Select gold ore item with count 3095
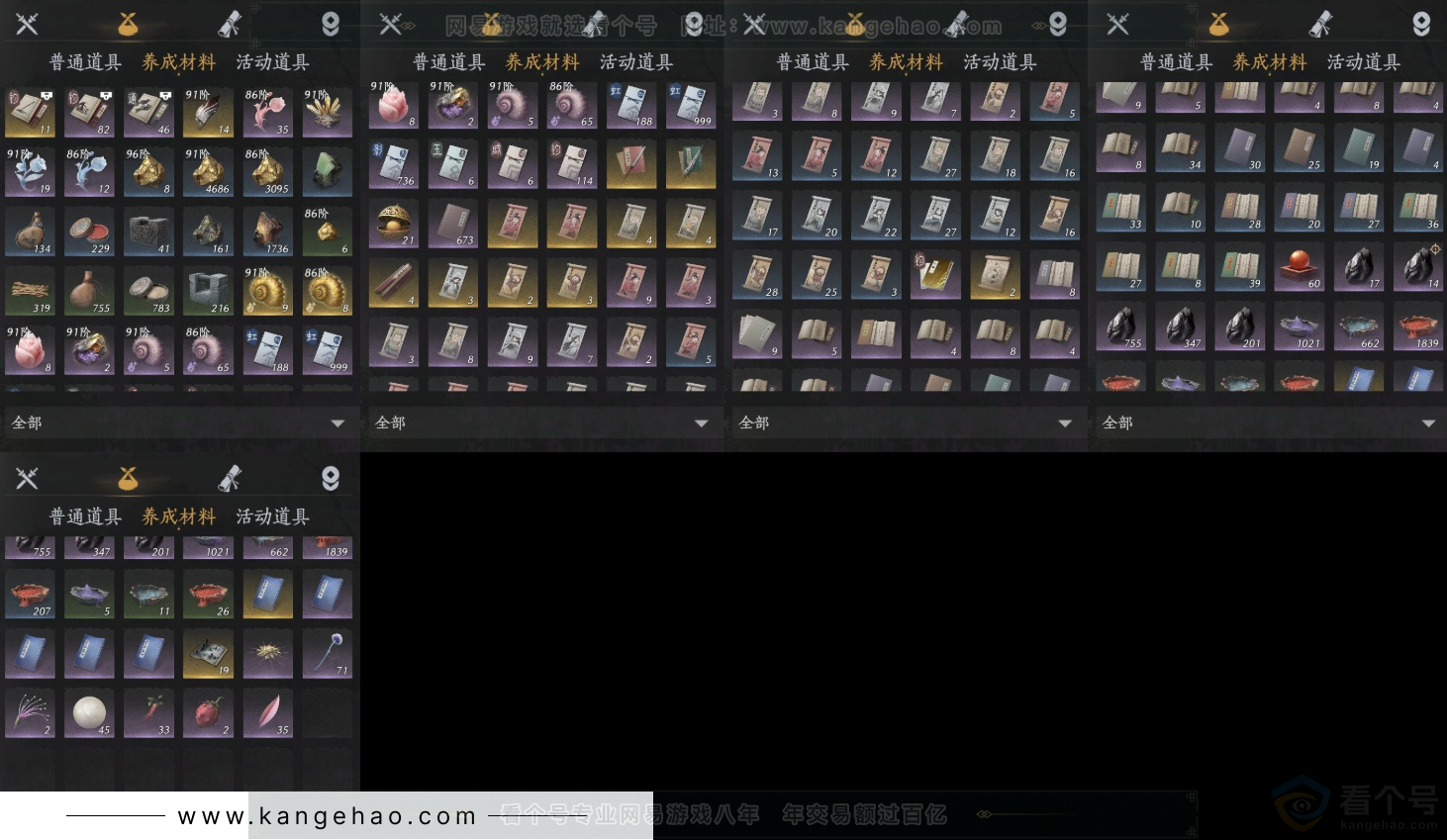This screenshot has height=840, width=1447. point(267,172)
